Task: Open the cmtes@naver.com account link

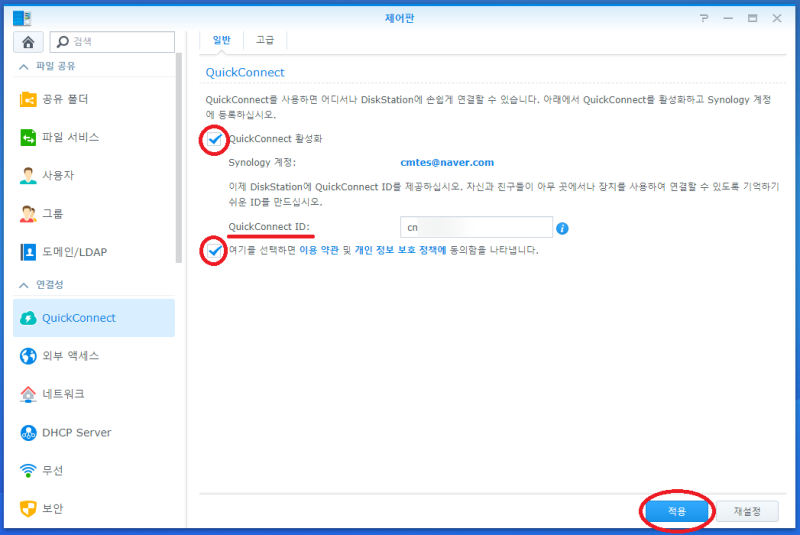Action: pyautogui.click(x=447, y=162)
